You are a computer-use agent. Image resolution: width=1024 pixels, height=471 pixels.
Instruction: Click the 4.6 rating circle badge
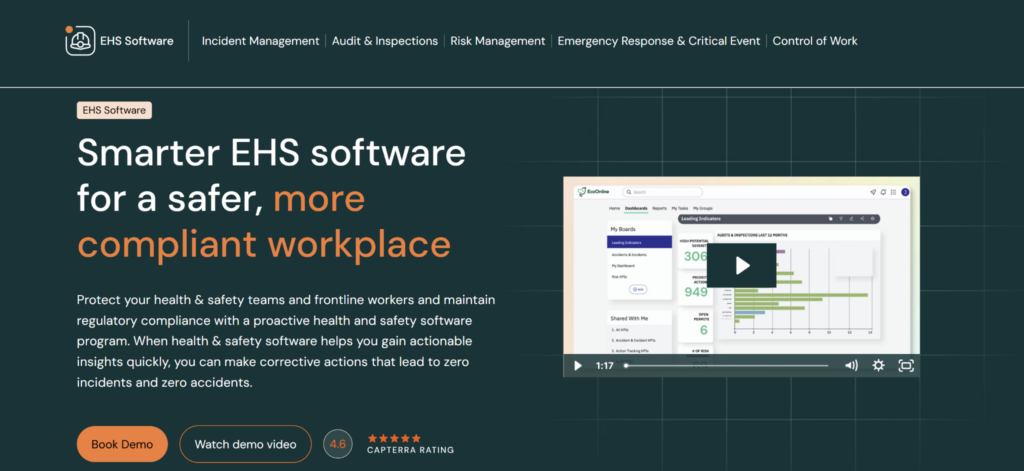pos(338,444)
